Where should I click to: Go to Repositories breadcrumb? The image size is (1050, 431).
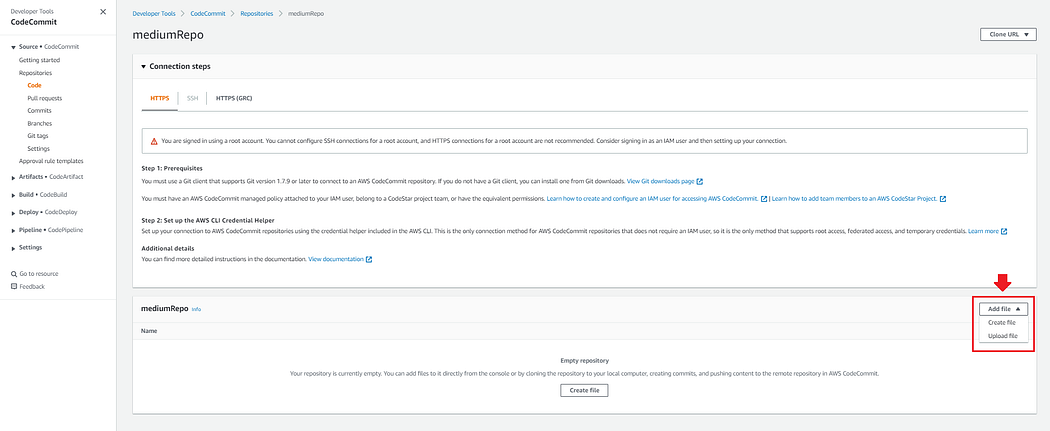(256, 13)
